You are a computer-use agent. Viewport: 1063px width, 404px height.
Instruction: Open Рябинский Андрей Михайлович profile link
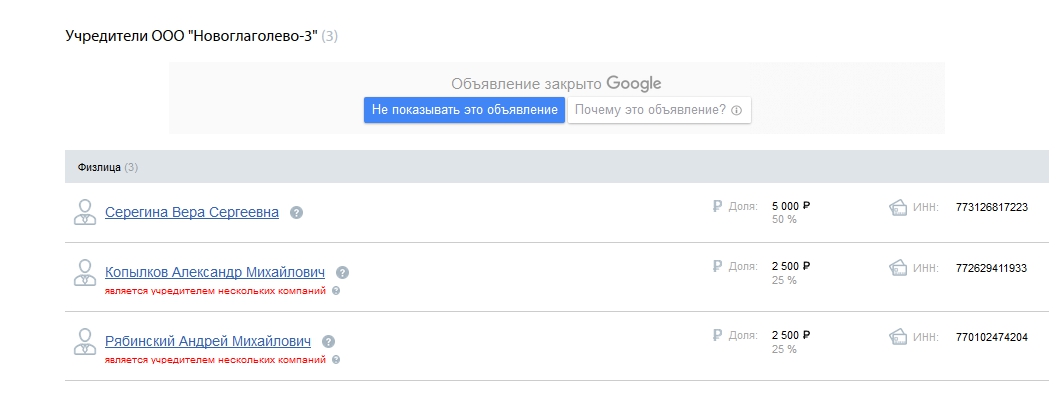[208, 342]
